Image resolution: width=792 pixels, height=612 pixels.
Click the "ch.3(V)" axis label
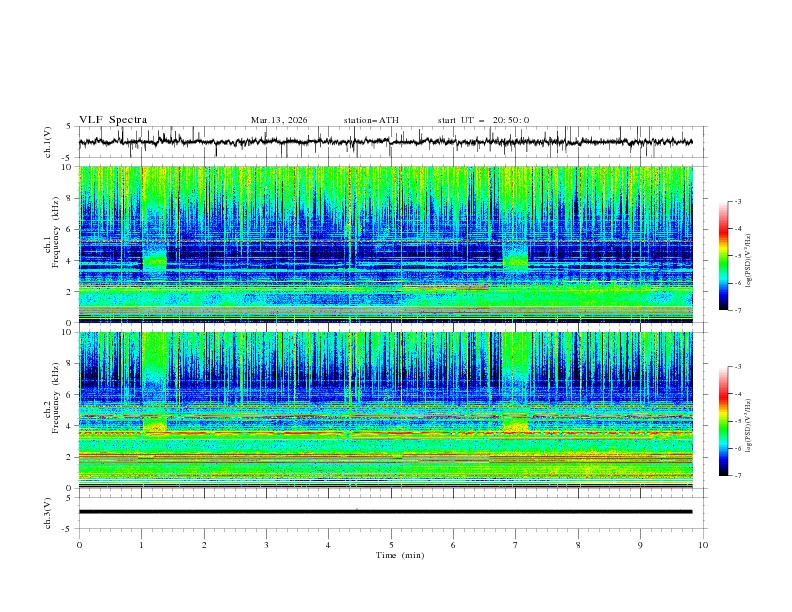coord(48,513)
